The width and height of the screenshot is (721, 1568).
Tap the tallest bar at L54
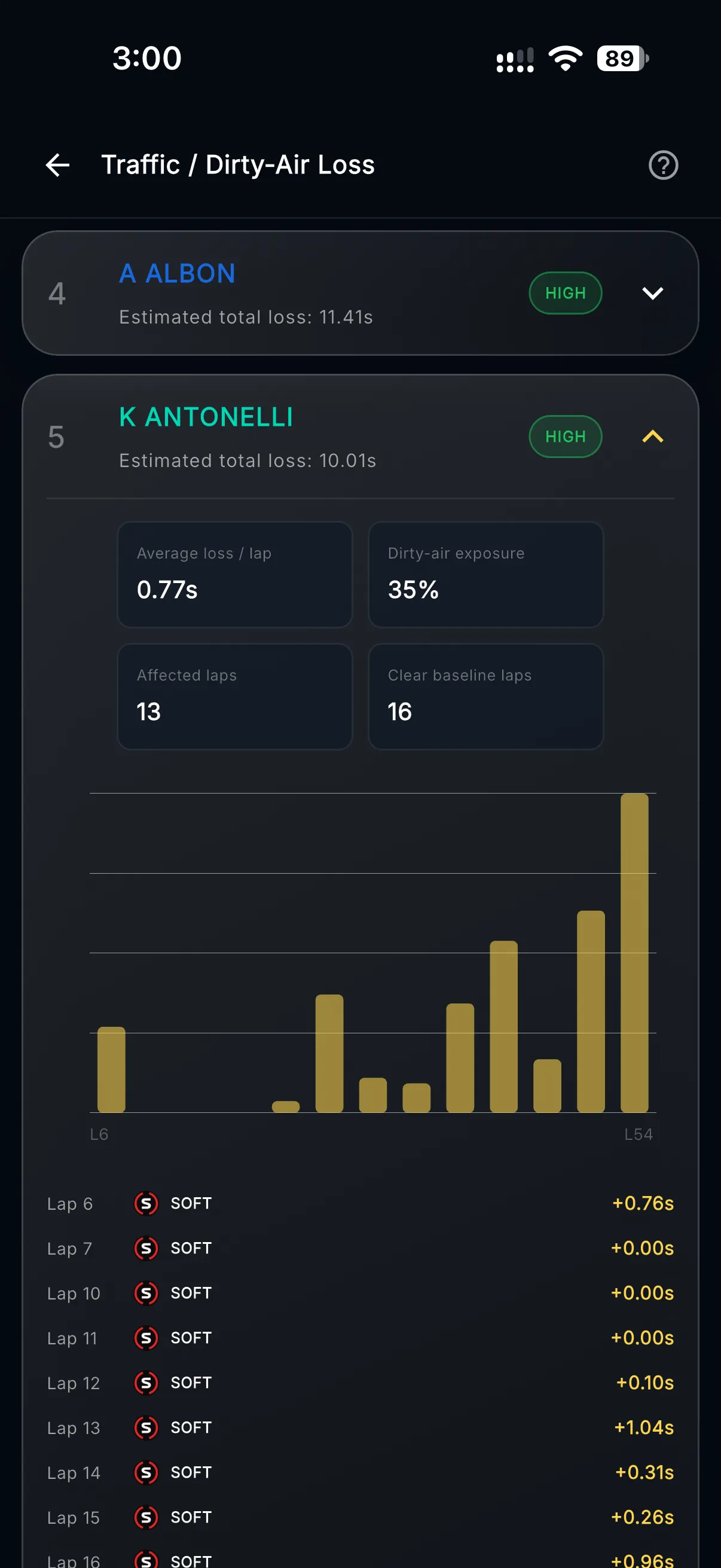click(x=634, y=953)
